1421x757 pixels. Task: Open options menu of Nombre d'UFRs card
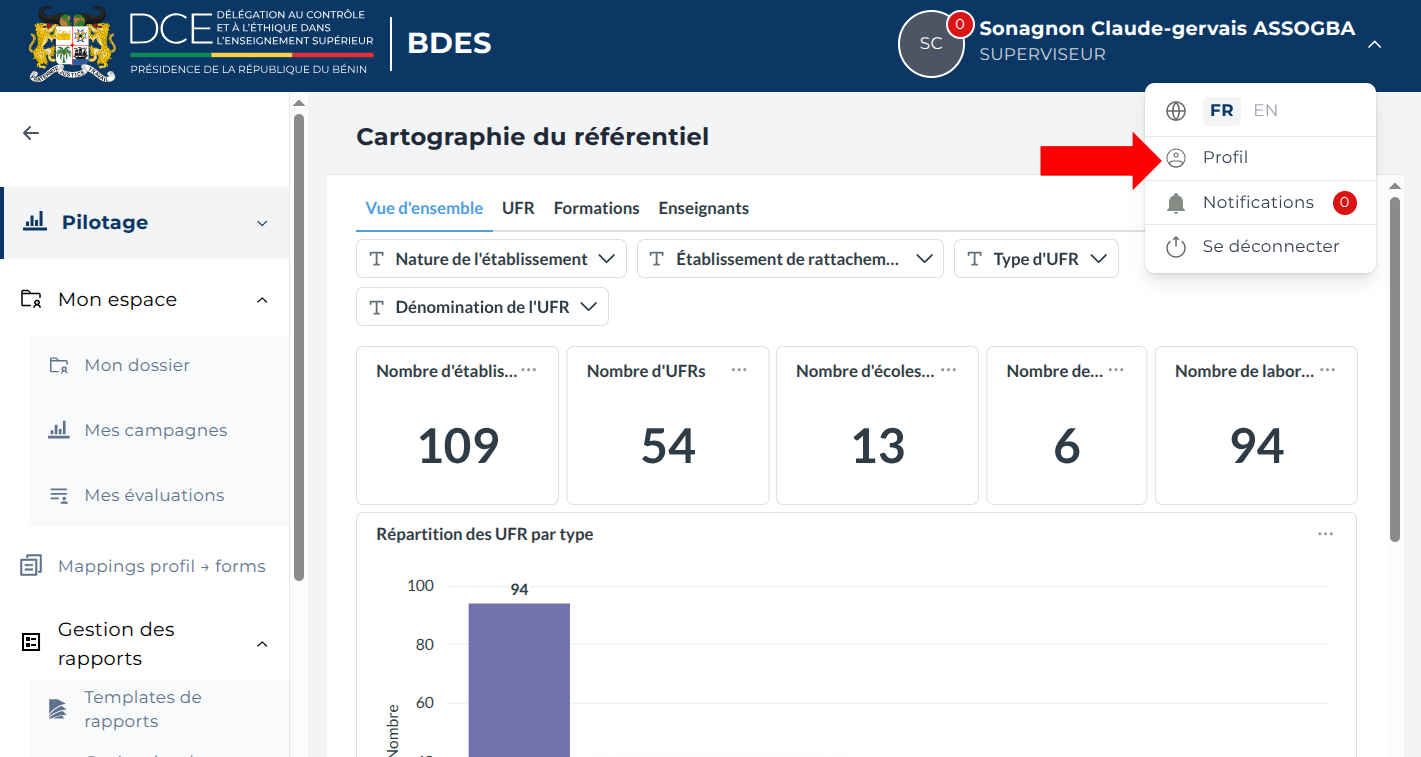pyautogui.click(x=739, y=370)
